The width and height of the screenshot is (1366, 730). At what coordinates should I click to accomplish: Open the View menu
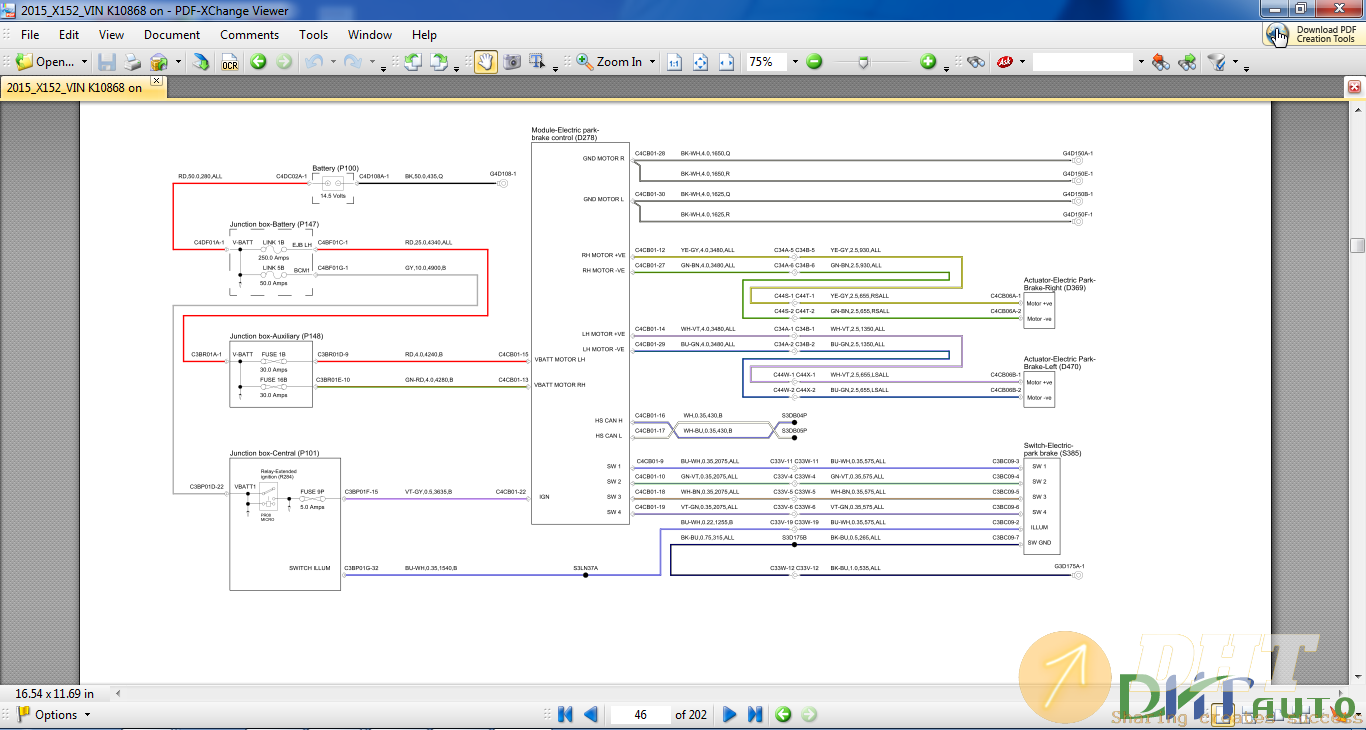(x=112, y=34)
